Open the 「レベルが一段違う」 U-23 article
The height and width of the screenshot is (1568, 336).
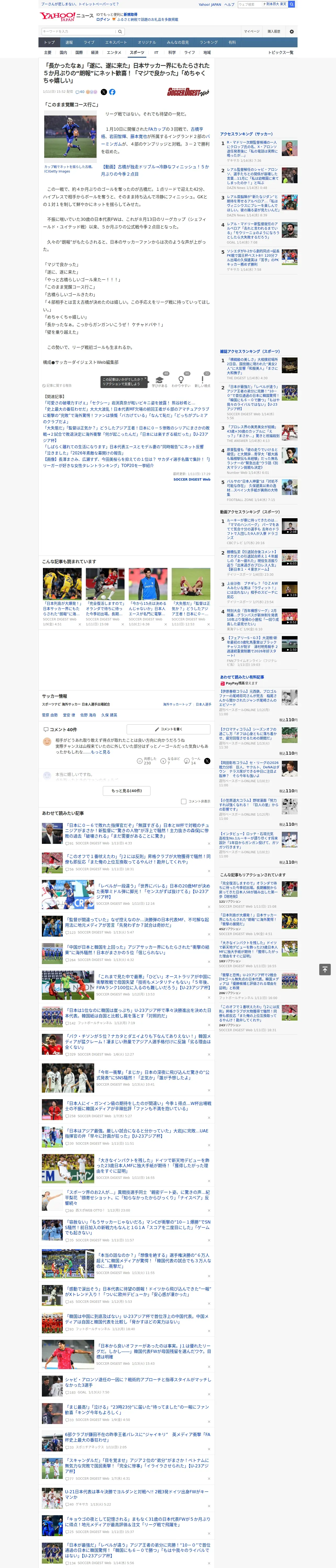point(153,892)
